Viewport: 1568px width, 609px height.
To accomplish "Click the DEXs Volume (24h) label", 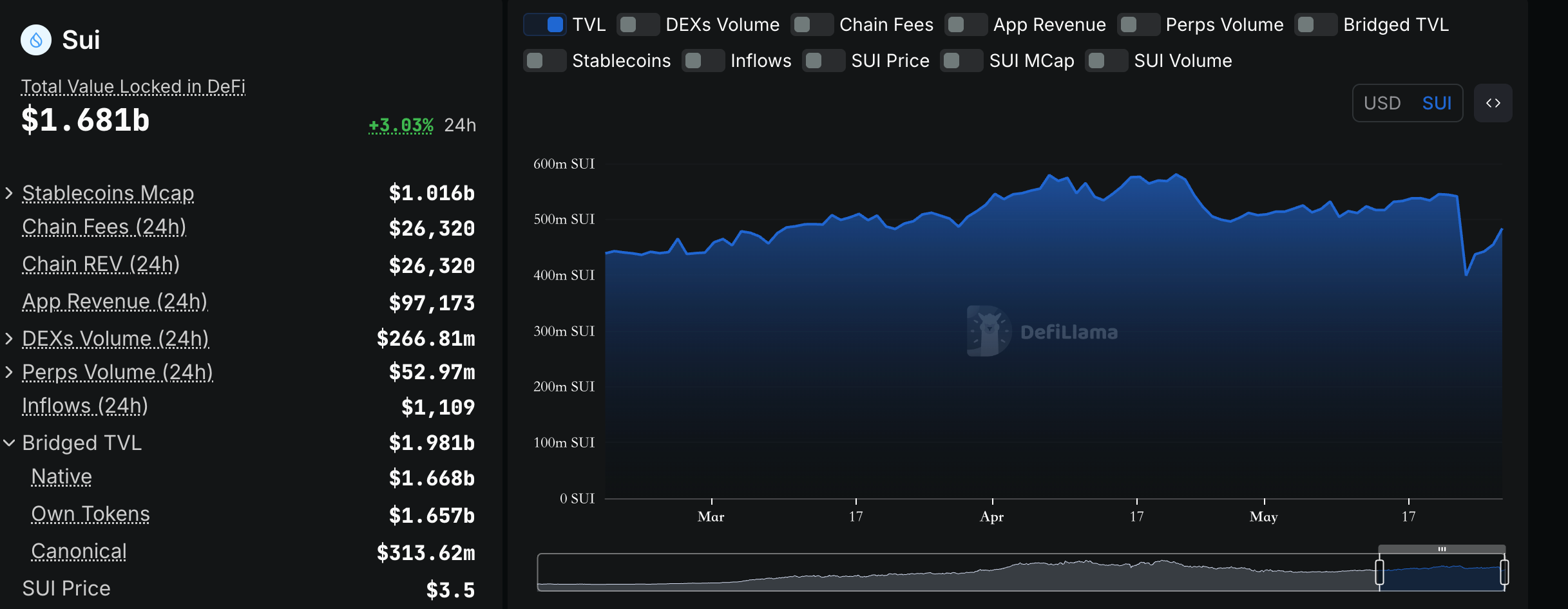I will tap(115, 339).
